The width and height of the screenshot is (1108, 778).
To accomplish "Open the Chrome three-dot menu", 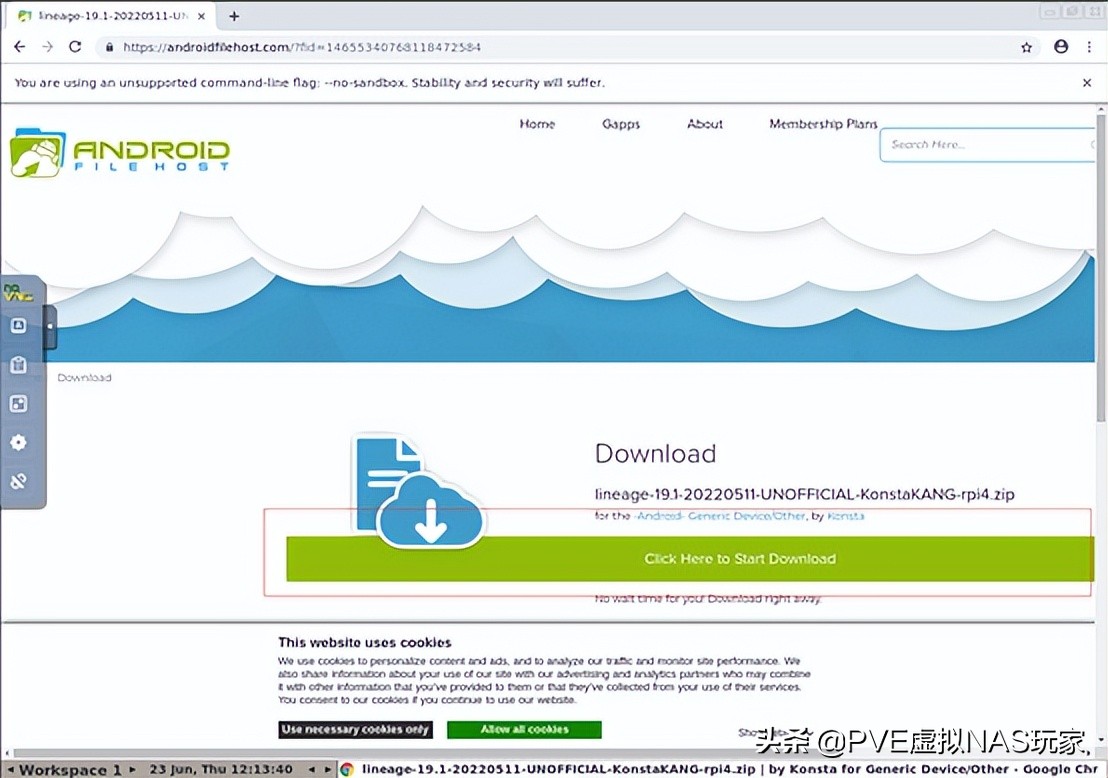I will tap(1089, 47).
